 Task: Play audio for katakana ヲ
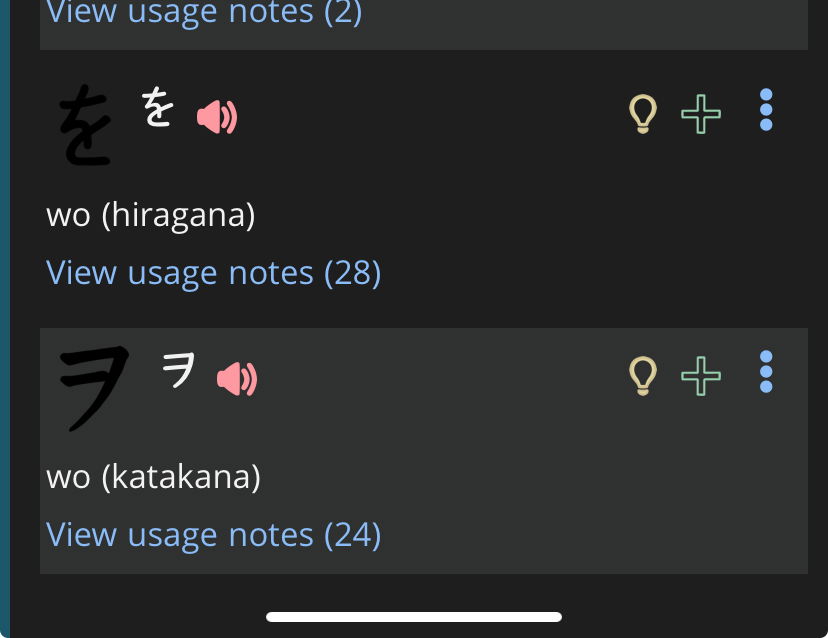[x=237, y=380]
